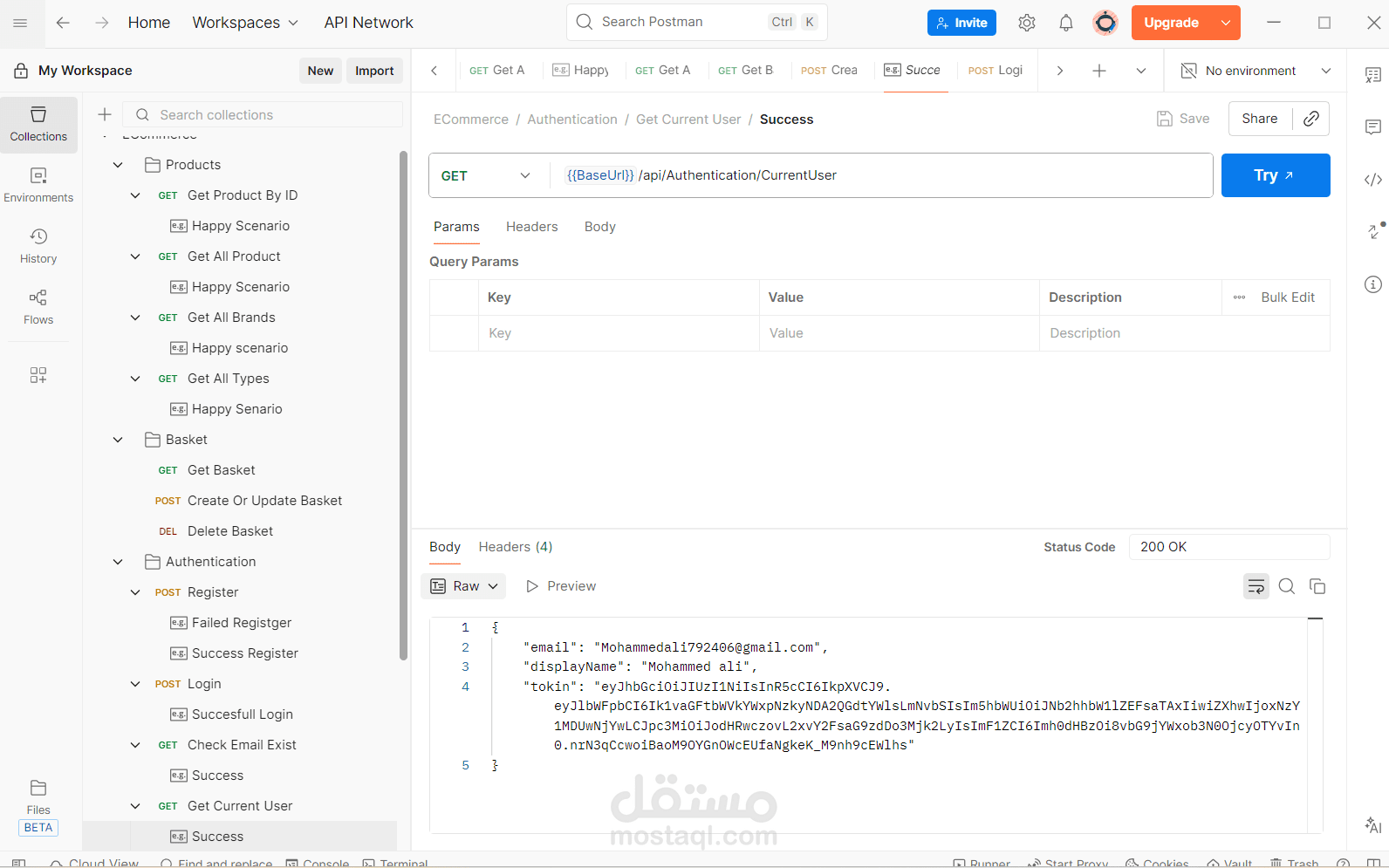
Task: Open History in the sidebar
Action: tap(38, 247)
